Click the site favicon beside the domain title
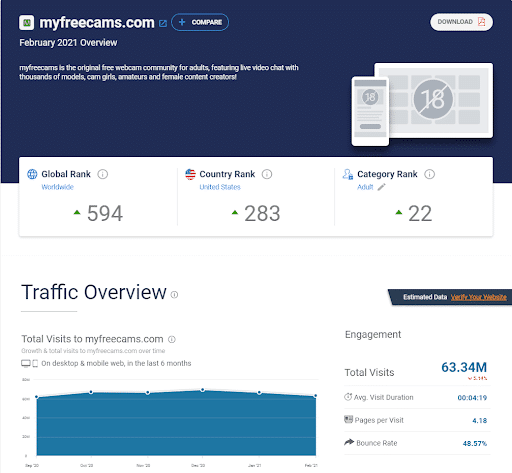 27,23
